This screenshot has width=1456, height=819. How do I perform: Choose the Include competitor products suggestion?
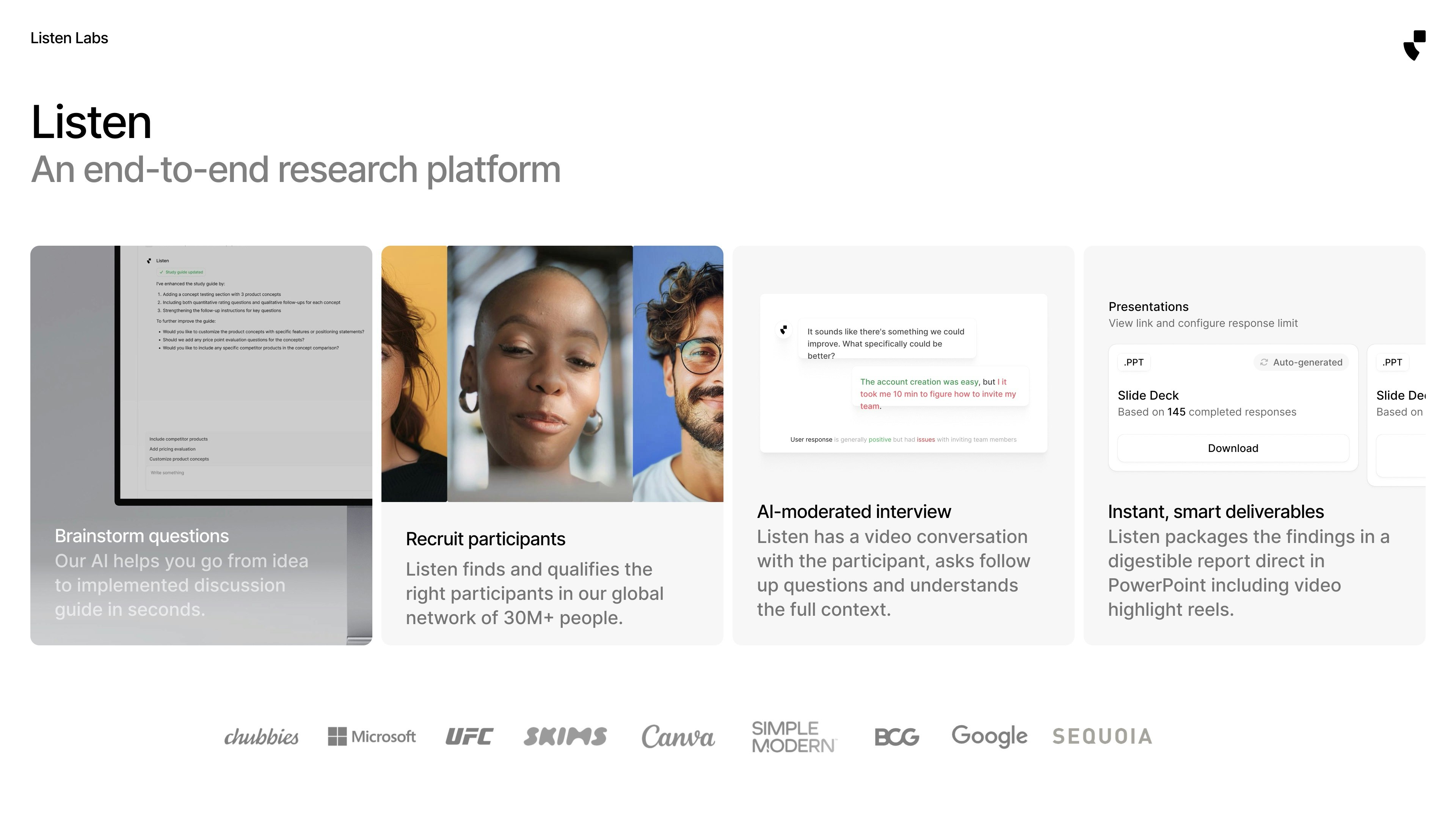pyautogui.click(x=179, y=439)
